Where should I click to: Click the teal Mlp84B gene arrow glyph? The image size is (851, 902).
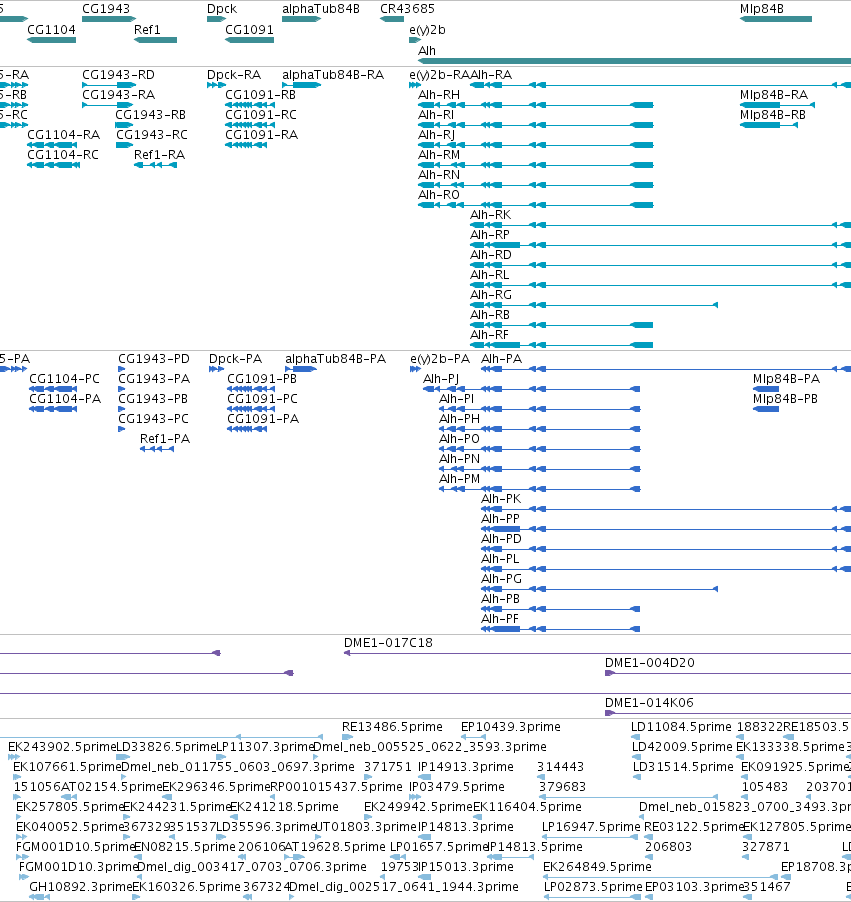[776, 19]
